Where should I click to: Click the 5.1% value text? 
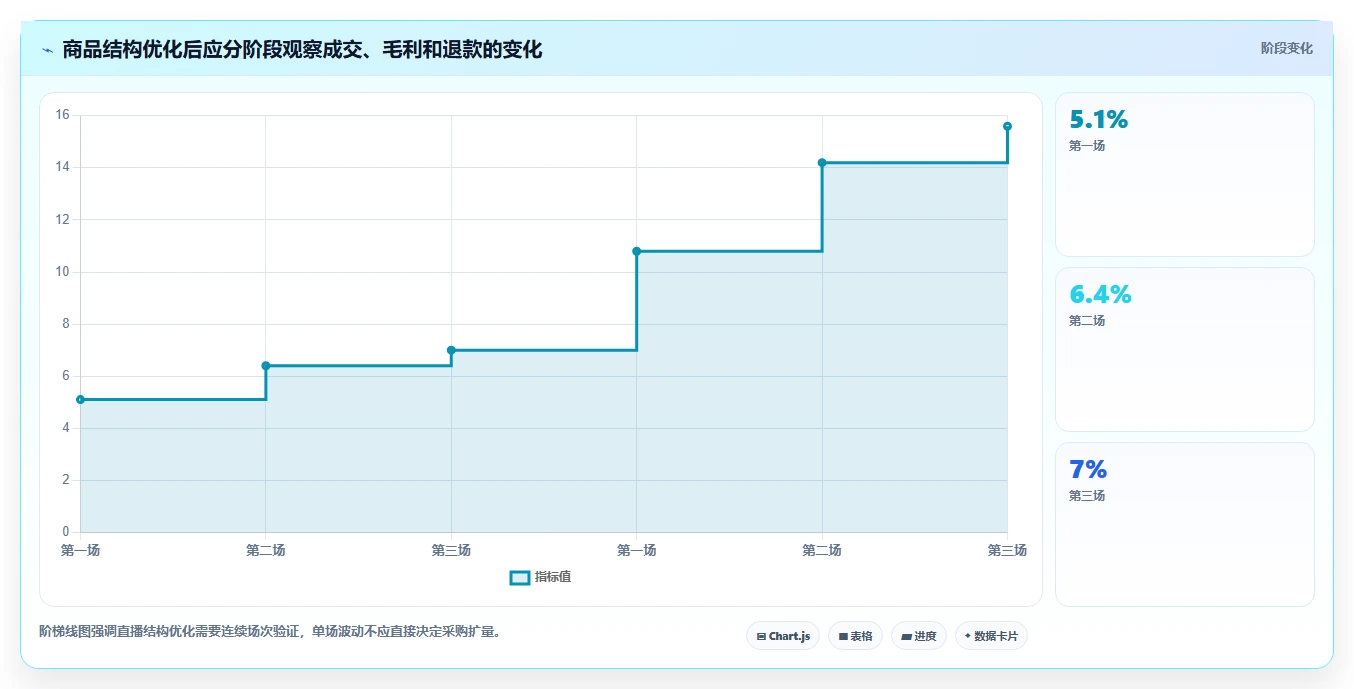[x=1098, y=120]
